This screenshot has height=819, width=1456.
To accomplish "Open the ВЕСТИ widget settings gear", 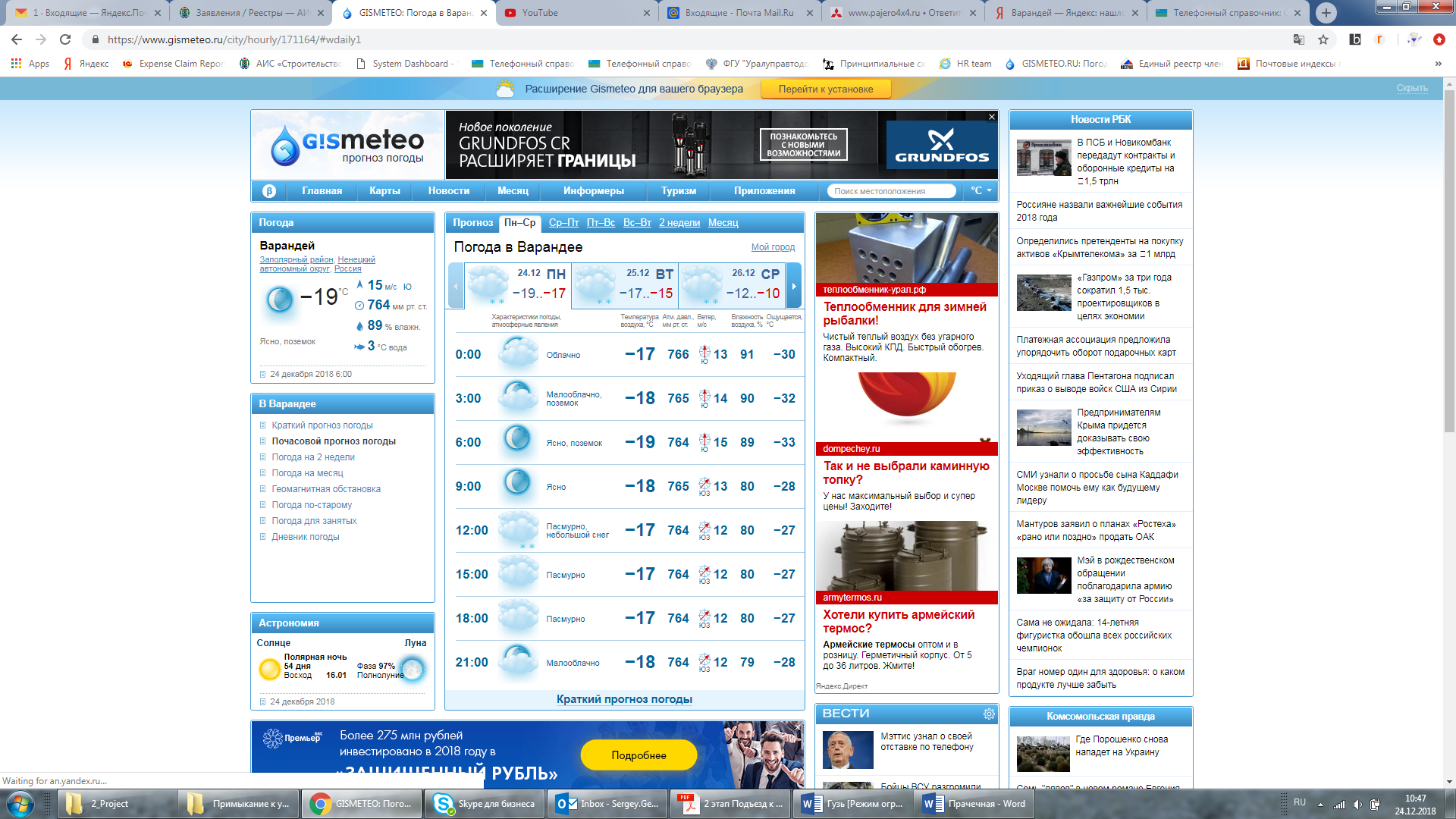I will (989, 714).
